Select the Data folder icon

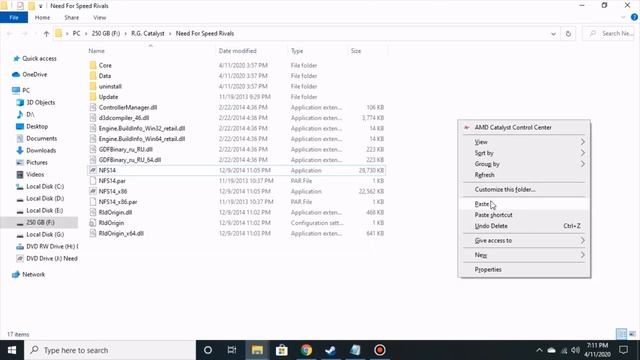coord(93,76)
